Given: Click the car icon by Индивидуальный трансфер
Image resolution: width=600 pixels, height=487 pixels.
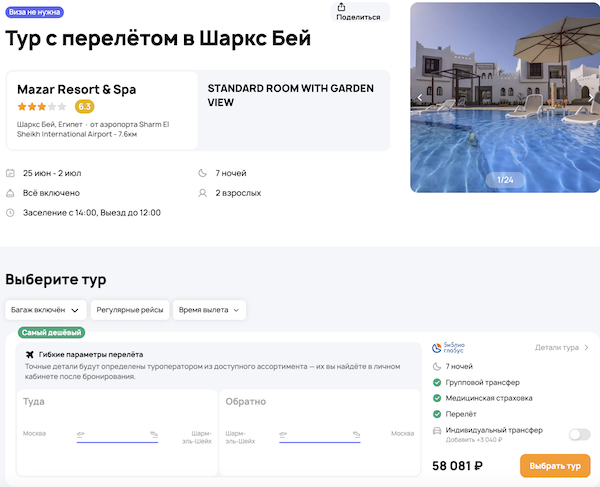Looking at the screenshot, I should (436, 431).
